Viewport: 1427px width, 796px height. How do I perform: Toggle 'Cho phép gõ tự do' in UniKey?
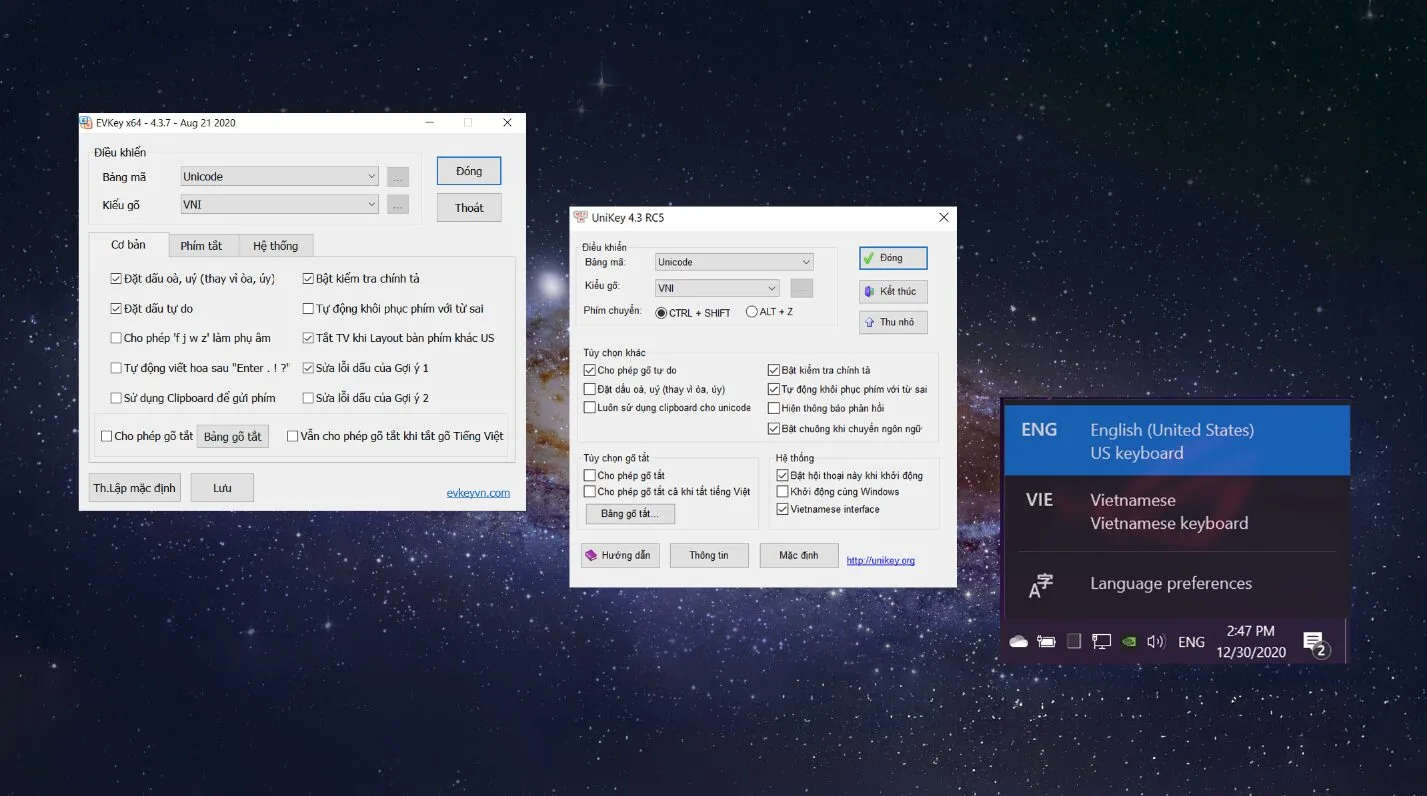click(x=590, y=371)
